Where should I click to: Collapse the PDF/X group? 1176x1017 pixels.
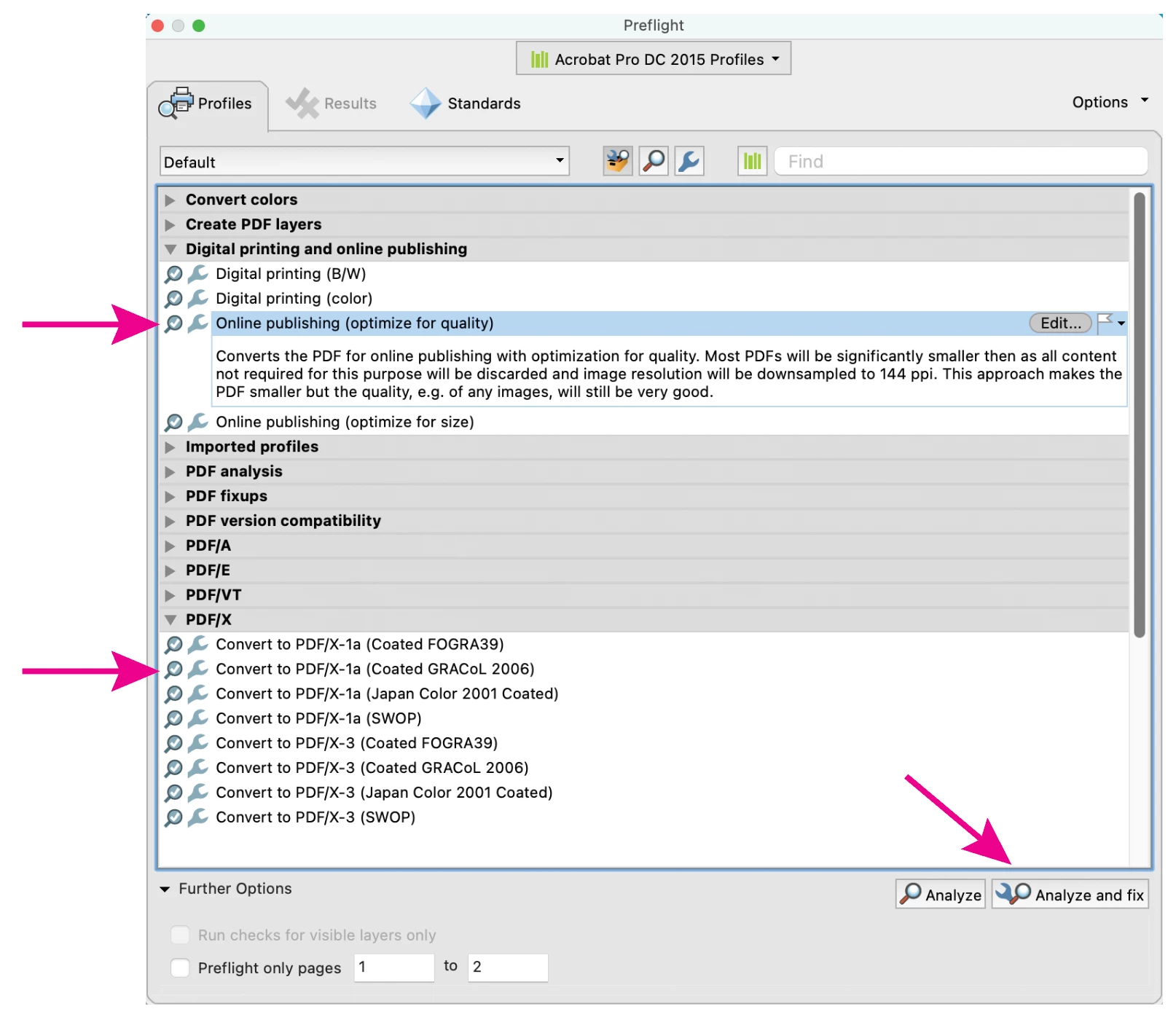(x=170, y=621)
